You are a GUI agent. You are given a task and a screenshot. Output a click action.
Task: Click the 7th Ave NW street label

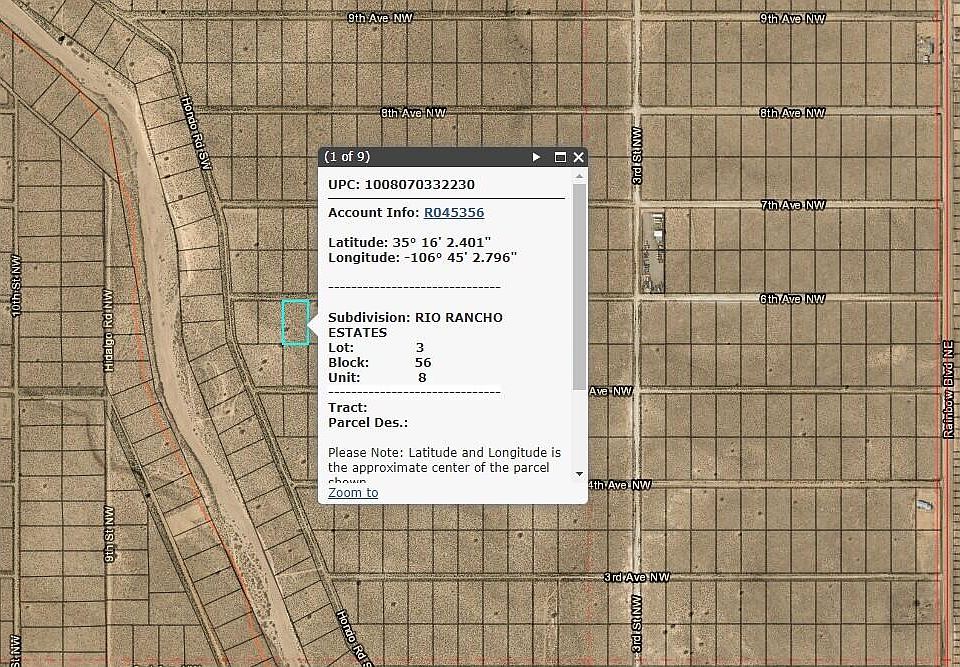coord(793,205)
